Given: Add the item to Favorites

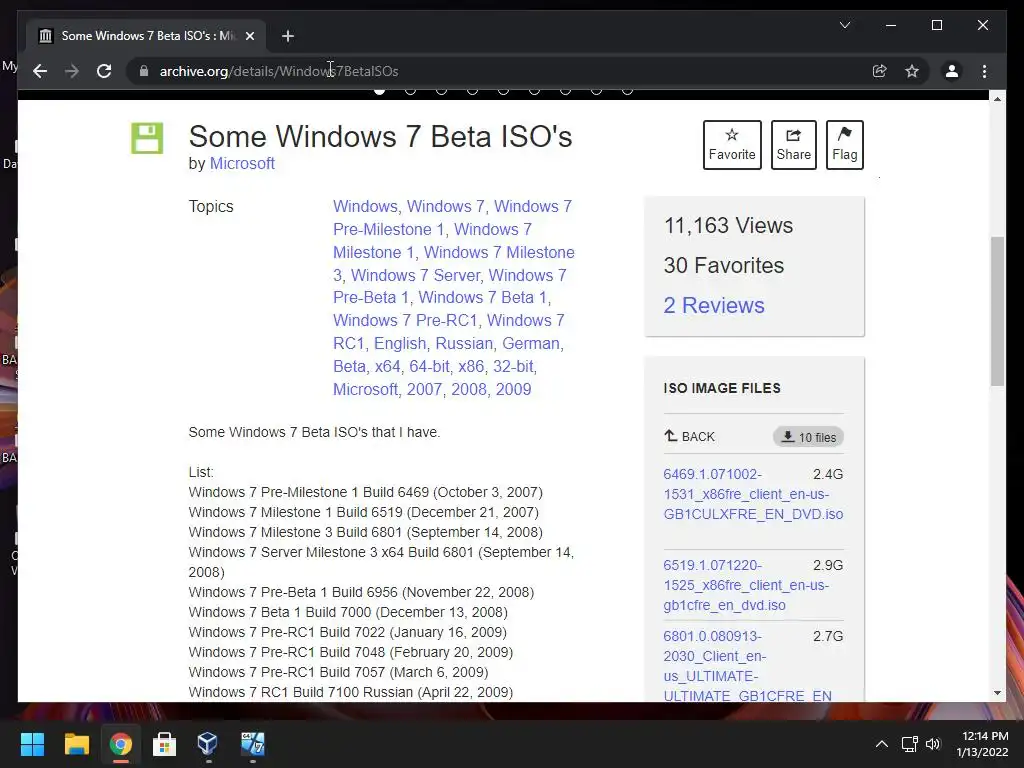Looking at the screenshot, I should click(732, 145).
